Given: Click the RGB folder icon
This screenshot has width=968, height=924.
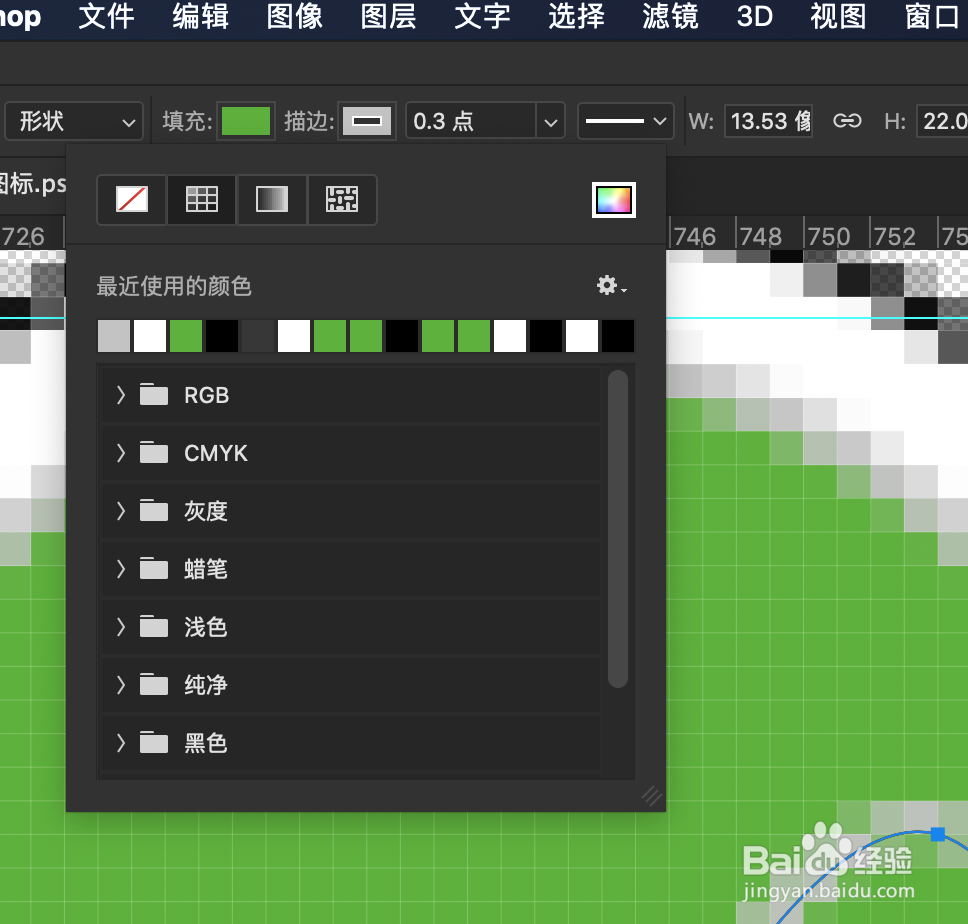Looking at the screenshot, I should [x=154, y=394].
